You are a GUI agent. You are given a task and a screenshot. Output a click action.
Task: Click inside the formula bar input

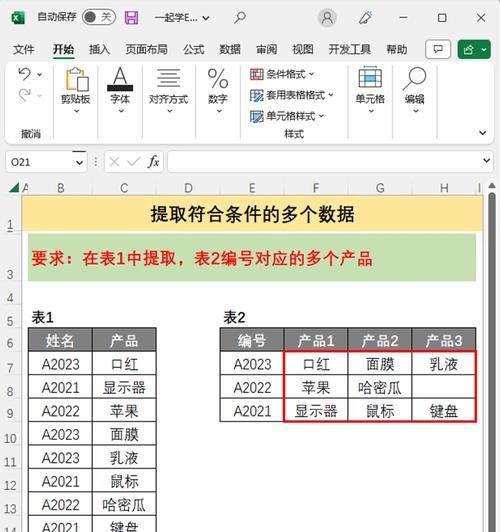coord(324,162)
